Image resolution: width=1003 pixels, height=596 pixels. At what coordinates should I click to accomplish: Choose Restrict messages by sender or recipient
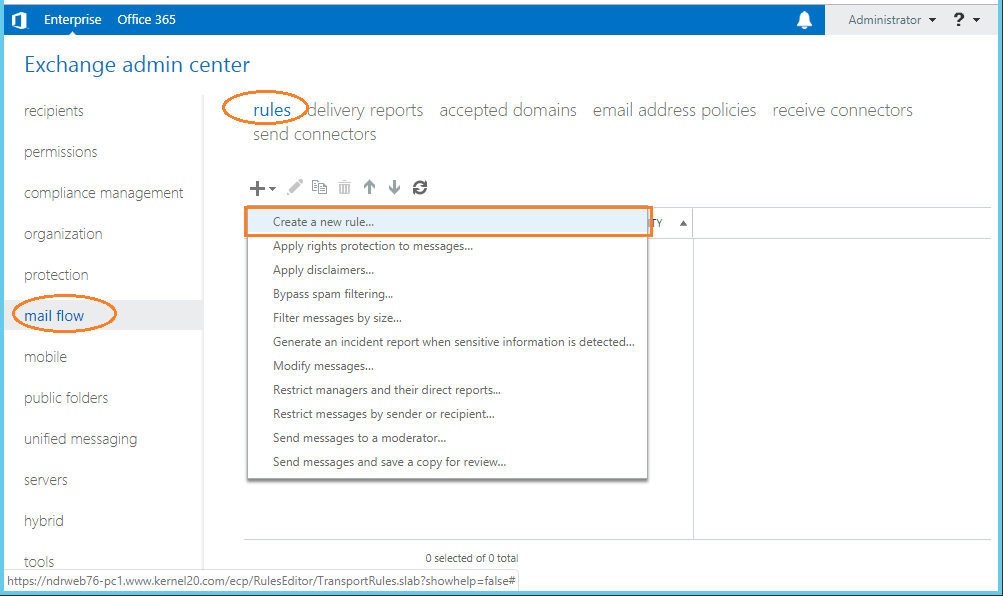click(447, 414)
